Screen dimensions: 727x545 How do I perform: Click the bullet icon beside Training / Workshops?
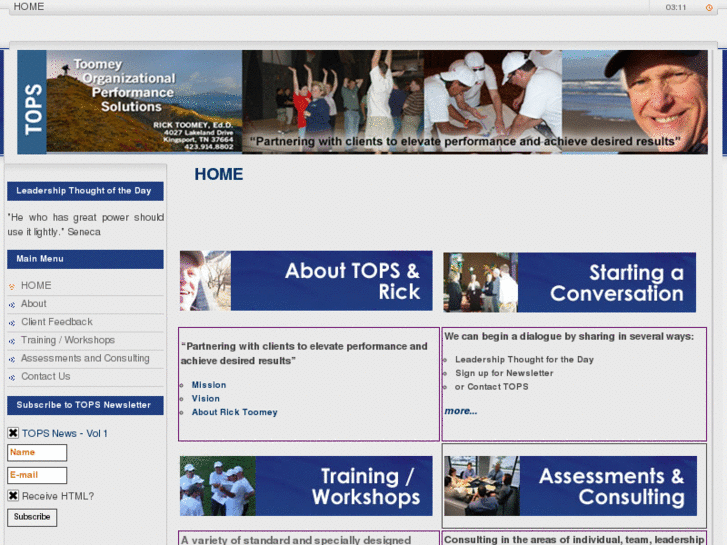(x=12, y=341)
